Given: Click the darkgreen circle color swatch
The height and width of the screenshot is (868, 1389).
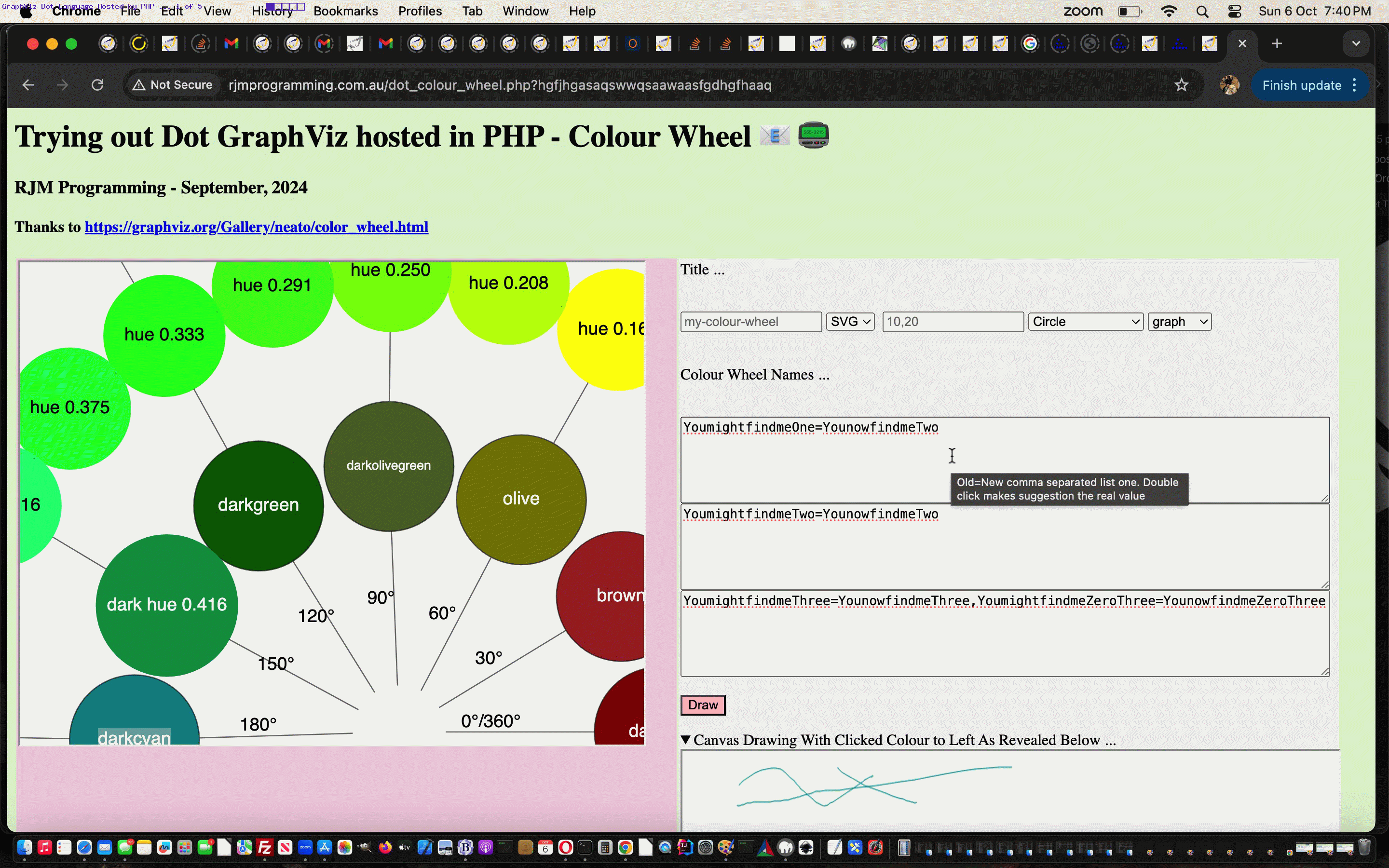Looking at the screenshot, I should [258, 504].
